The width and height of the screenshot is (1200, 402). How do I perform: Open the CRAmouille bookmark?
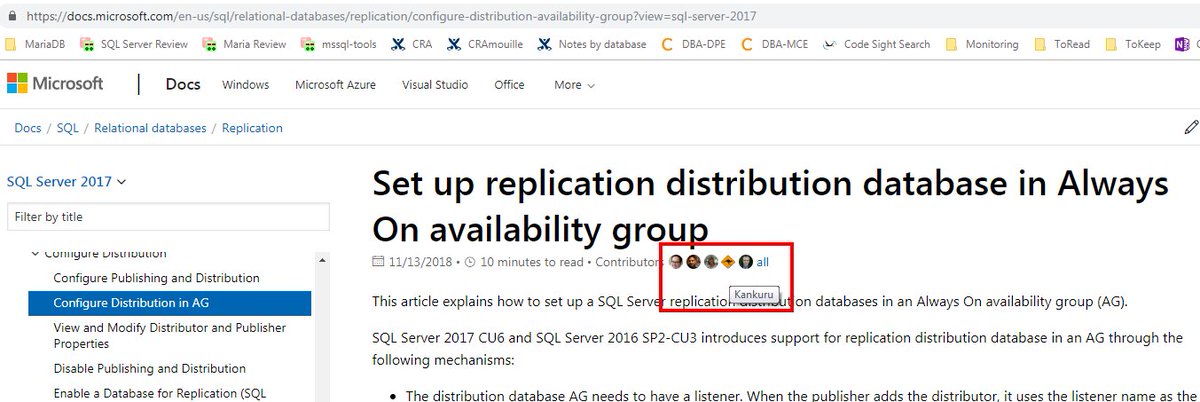coord(485,44)
